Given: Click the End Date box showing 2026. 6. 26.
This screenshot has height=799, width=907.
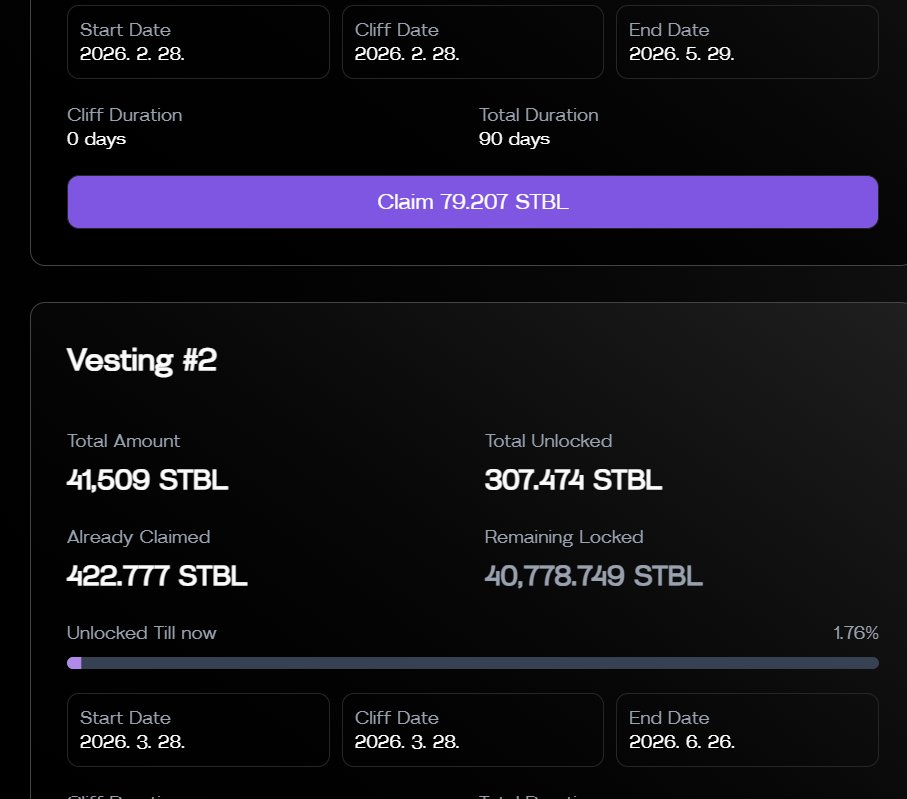Looking at the screenshot, I should 746,730.
